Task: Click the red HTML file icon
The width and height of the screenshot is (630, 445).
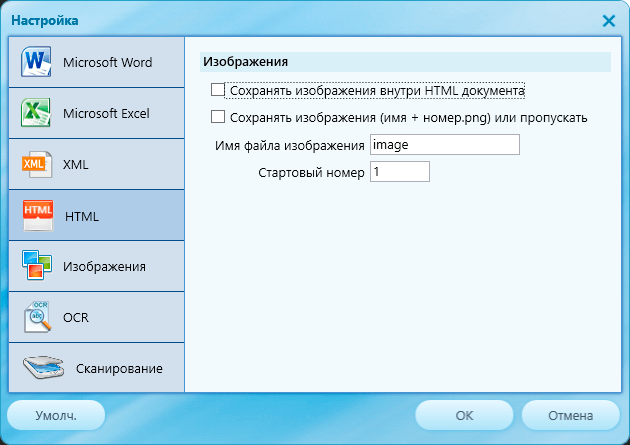Action: [37, 215]
